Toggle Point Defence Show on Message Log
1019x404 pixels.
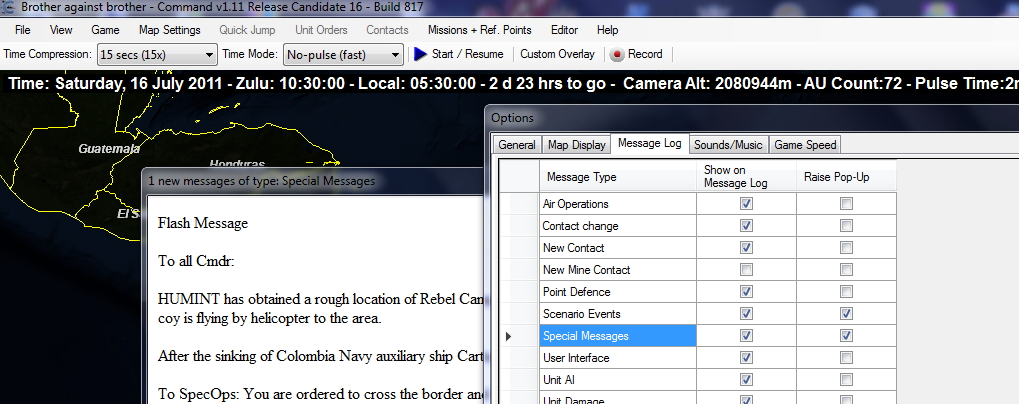click(x=746, y=292)
